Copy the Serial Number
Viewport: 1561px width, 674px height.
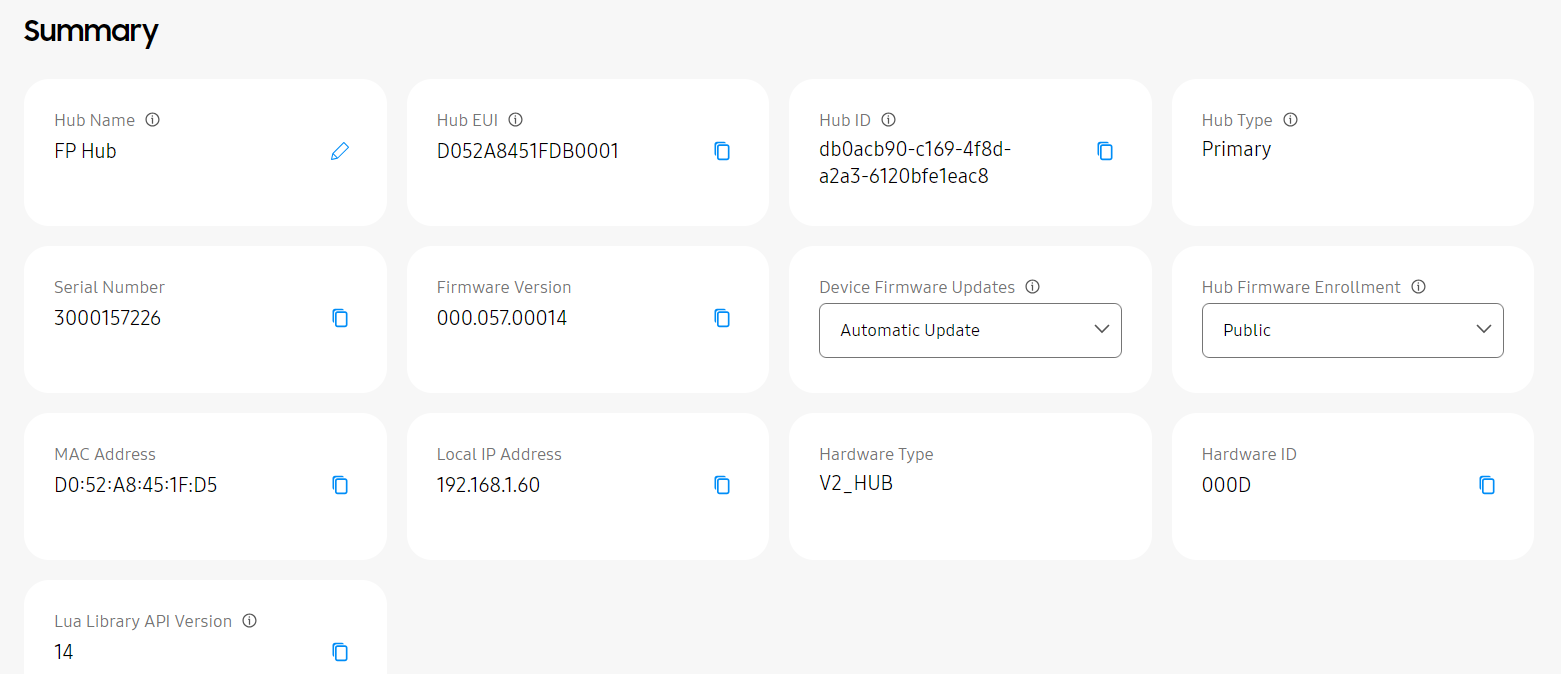pos(340,318)
